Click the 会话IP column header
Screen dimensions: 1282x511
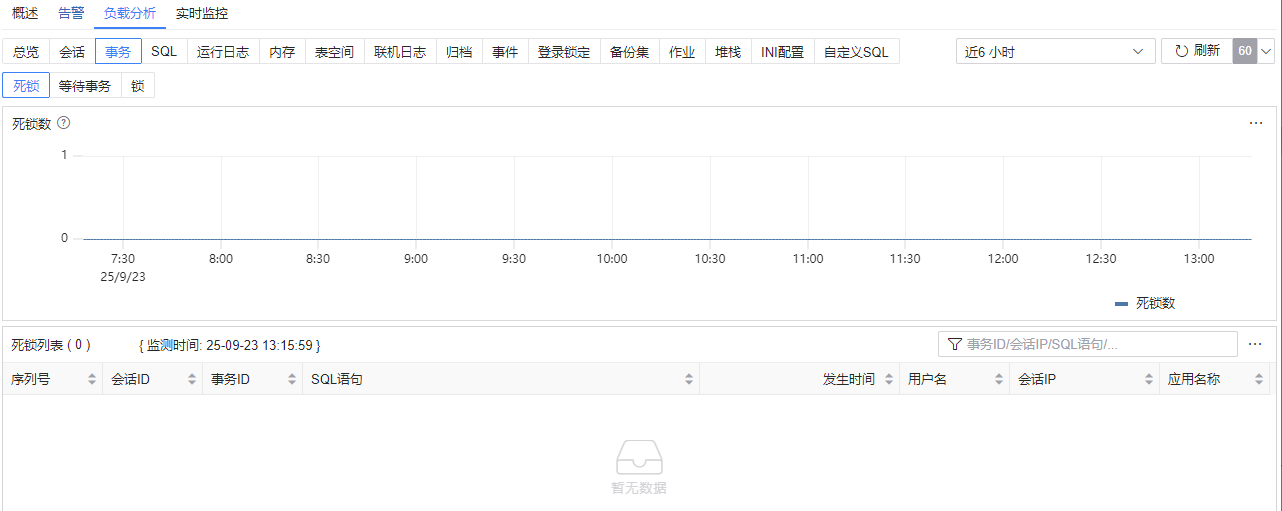coord(1084,380)
